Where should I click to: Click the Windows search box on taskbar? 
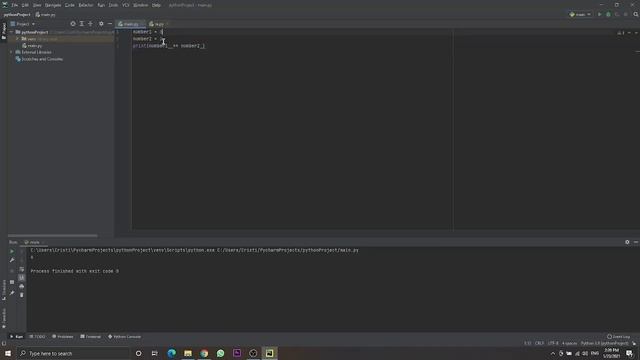coord(73,353)
